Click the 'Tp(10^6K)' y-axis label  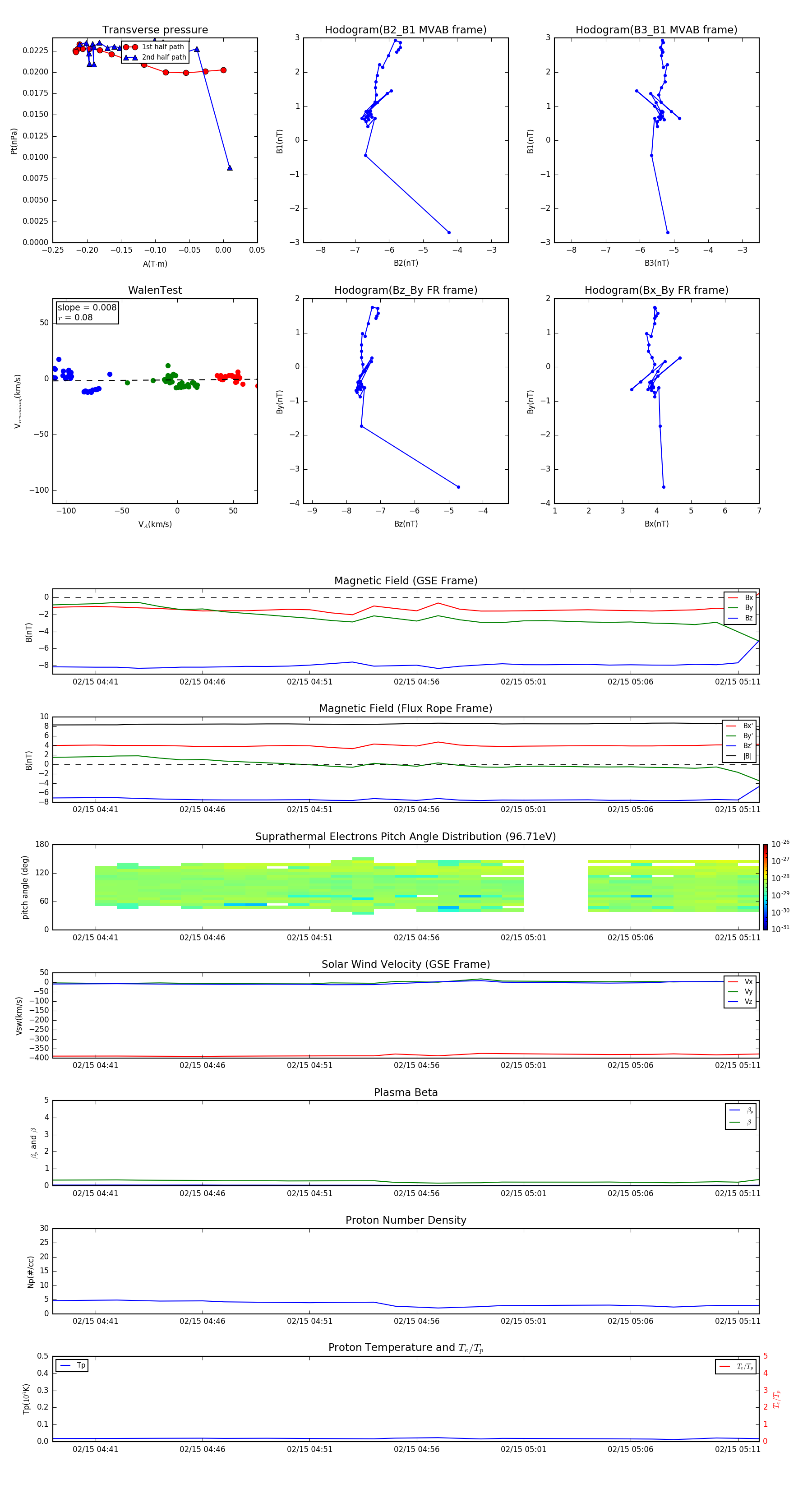pos(26,1399)
